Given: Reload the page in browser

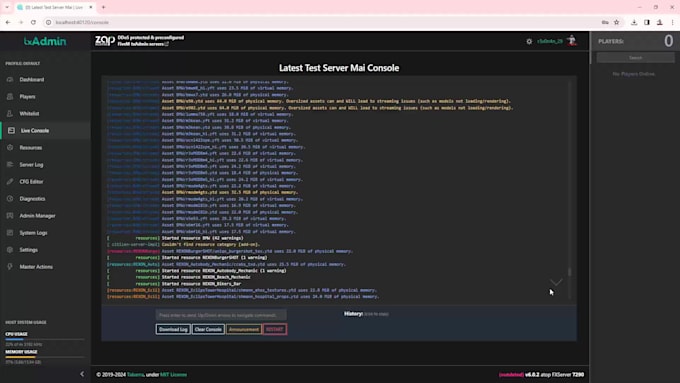Looking at the screenshot, I should [33, 22].
